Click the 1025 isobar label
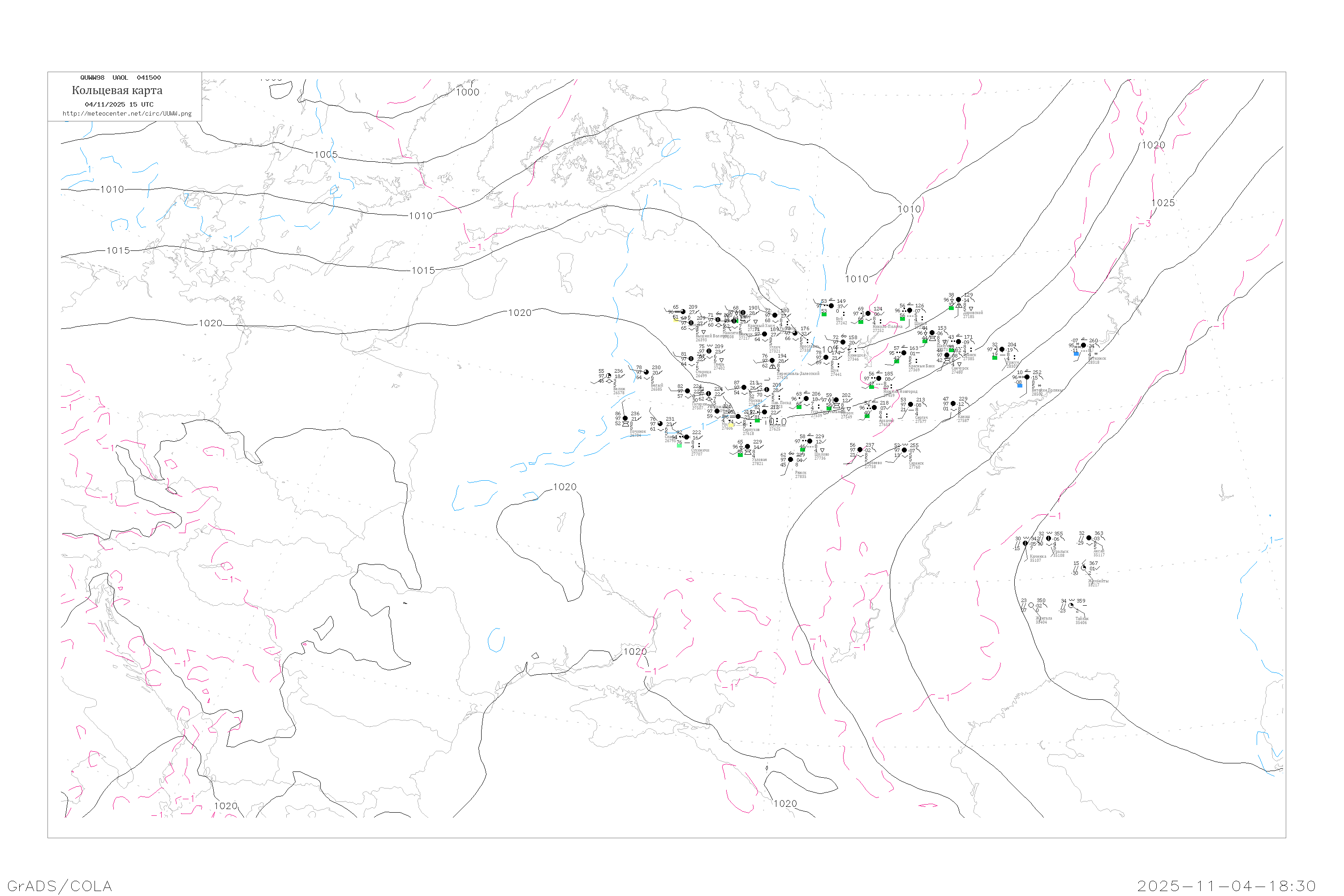 pos(1163,203)
